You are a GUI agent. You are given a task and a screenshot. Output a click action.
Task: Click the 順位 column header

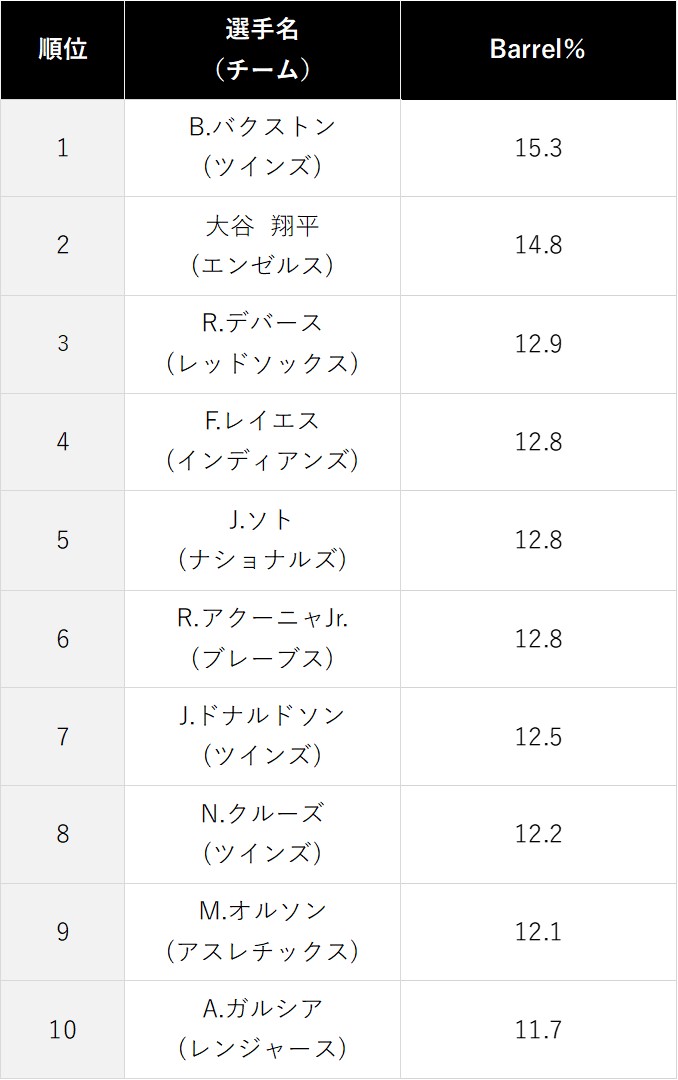point(63,50)
